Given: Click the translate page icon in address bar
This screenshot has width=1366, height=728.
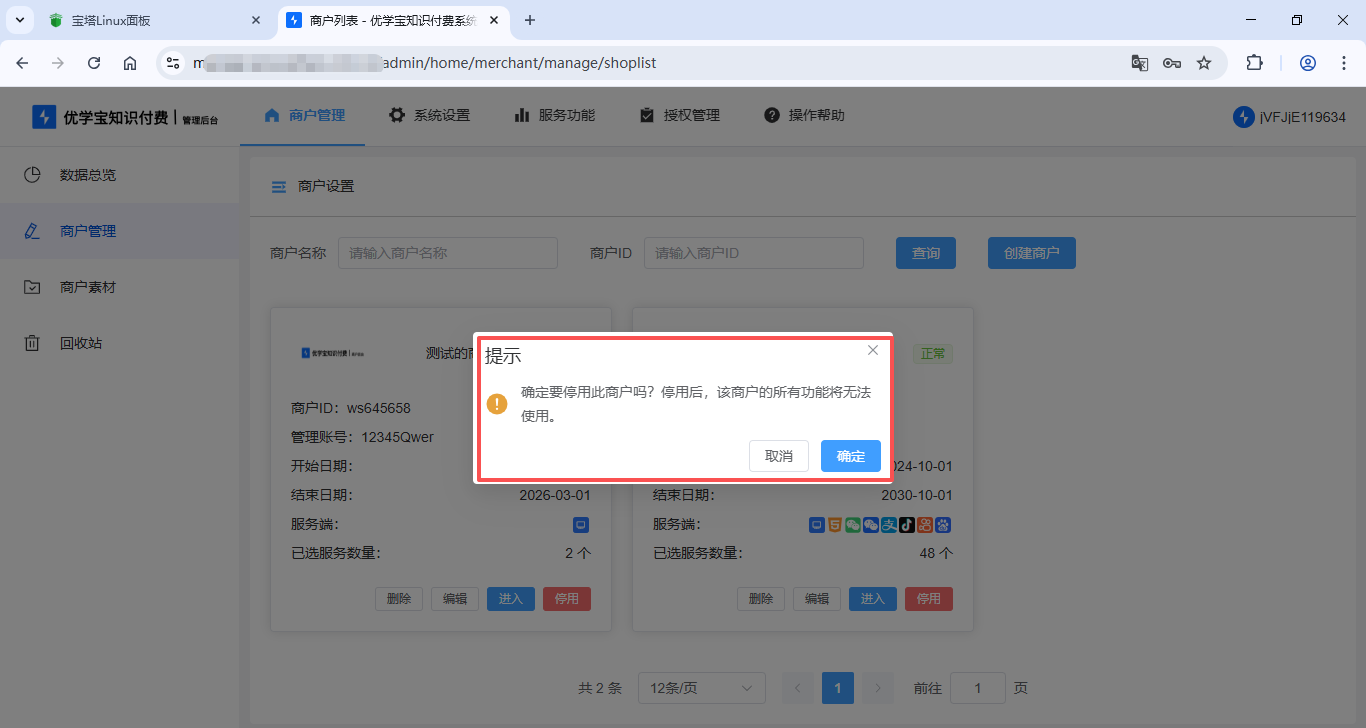Looking at the screenshot, I should pos(1139,63).
